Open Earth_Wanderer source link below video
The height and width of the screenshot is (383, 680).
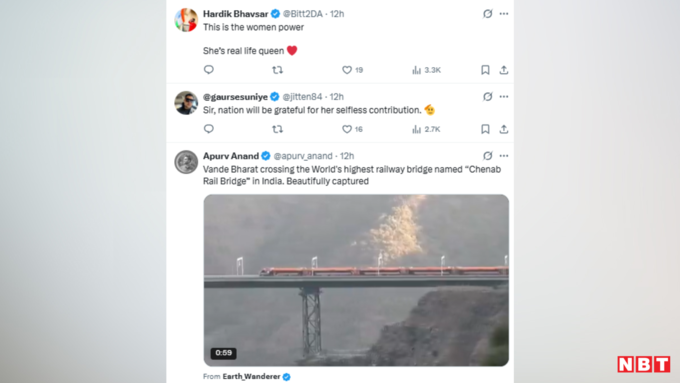[x=251, y=376]
